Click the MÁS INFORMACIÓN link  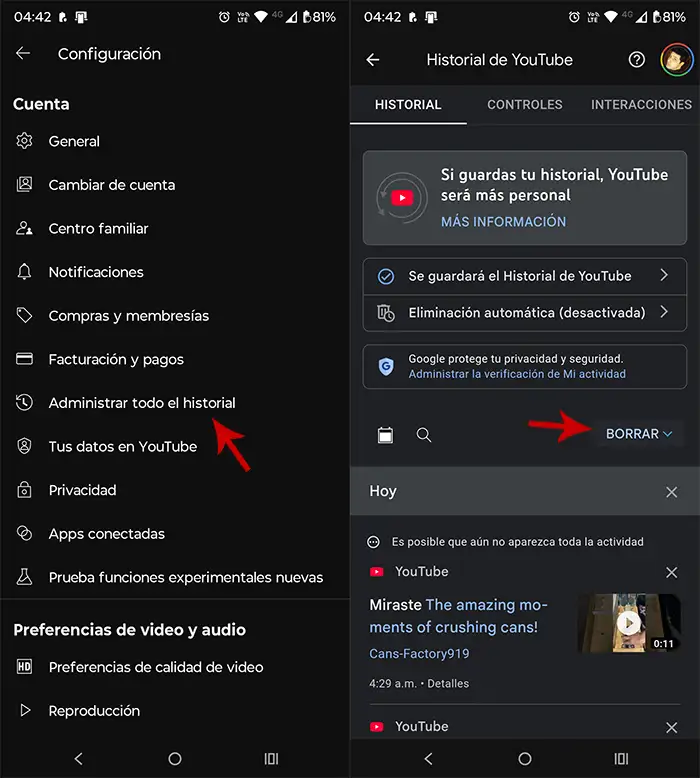pyautogui.click(x=503, y=222)
